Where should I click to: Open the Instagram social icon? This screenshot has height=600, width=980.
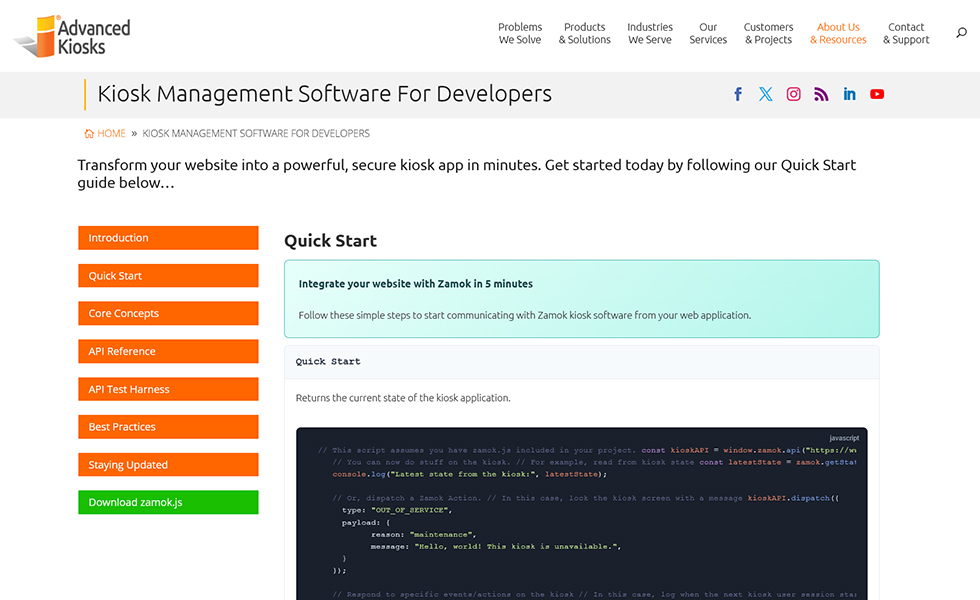(793, 94)
